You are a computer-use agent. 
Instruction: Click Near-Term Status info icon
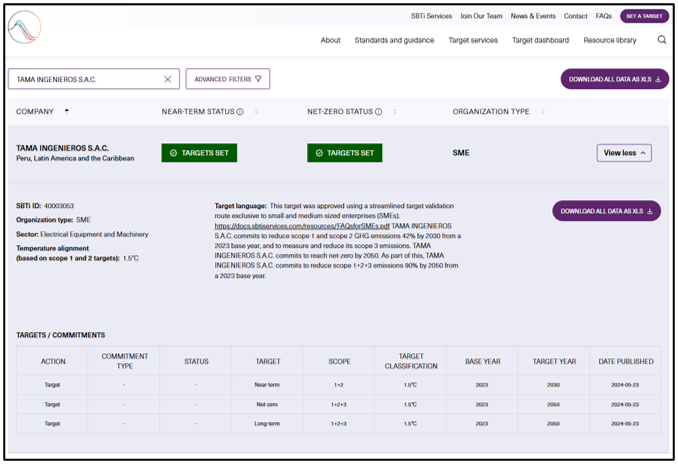click(240, 112)
